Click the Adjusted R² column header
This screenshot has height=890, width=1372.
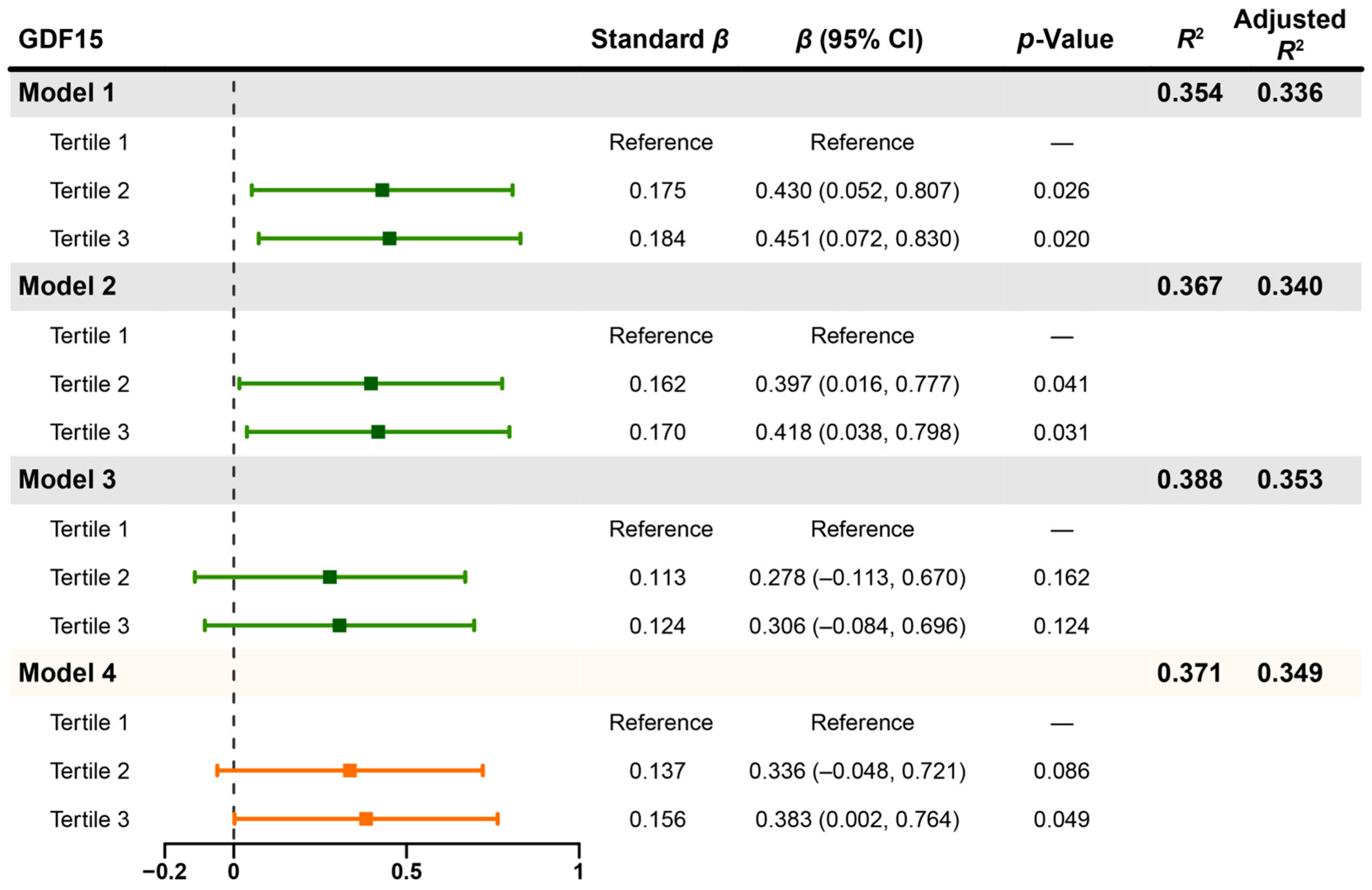point(1290,35)
